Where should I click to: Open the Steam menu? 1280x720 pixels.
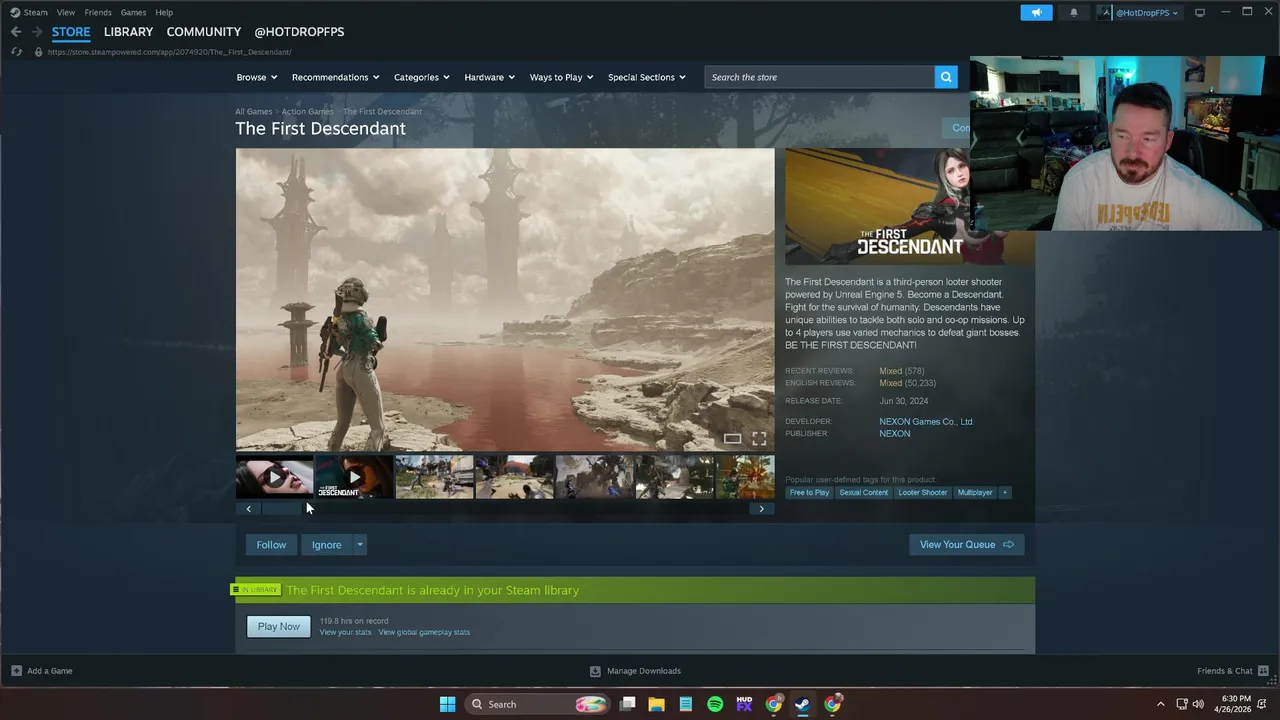click(29, 12)
